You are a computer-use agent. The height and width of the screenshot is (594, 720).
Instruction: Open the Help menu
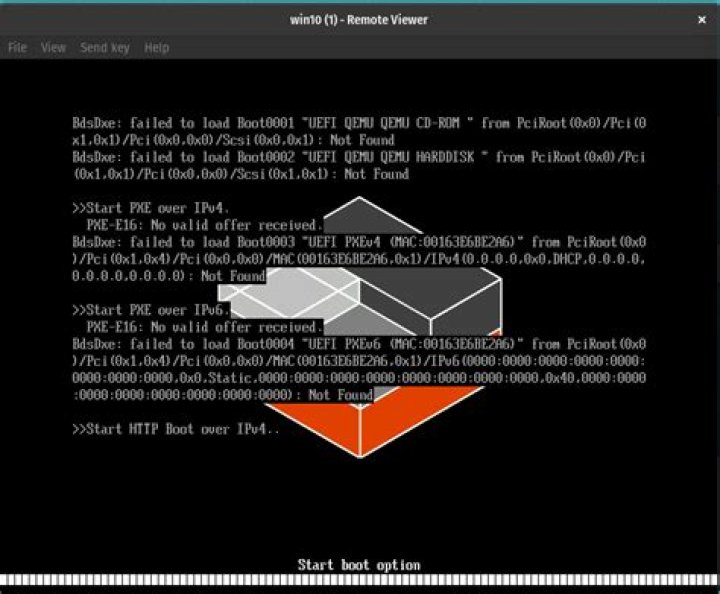tap(157, 48)
